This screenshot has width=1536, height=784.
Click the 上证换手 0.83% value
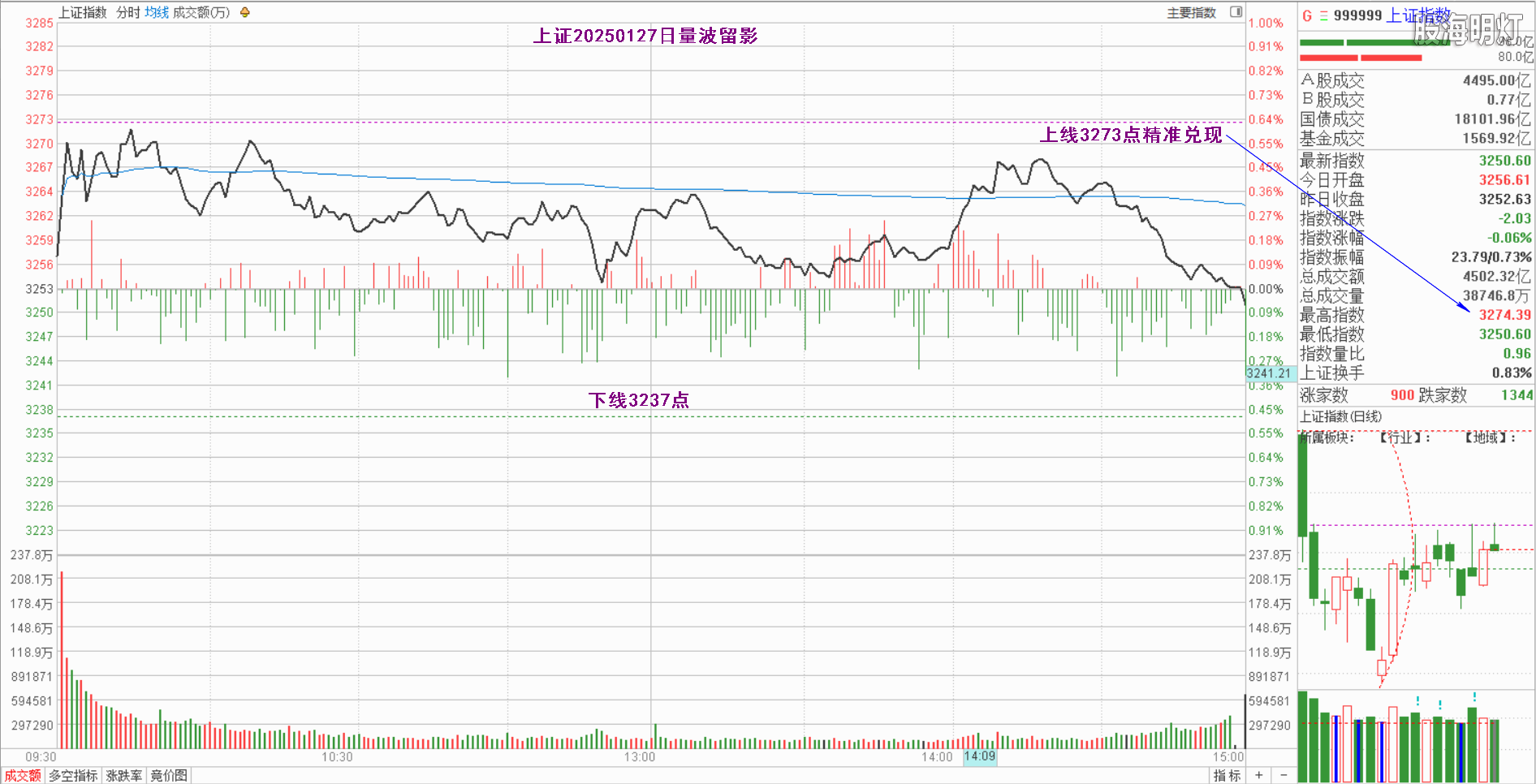1512,373
